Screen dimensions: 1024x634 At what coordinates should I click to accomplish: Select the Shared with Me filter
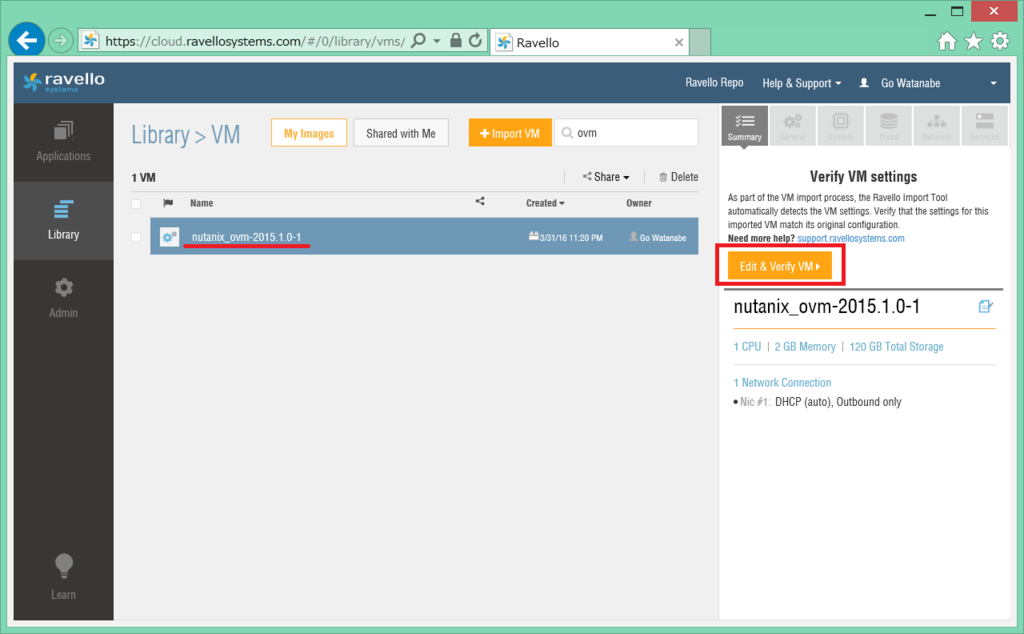pos(400,133)
